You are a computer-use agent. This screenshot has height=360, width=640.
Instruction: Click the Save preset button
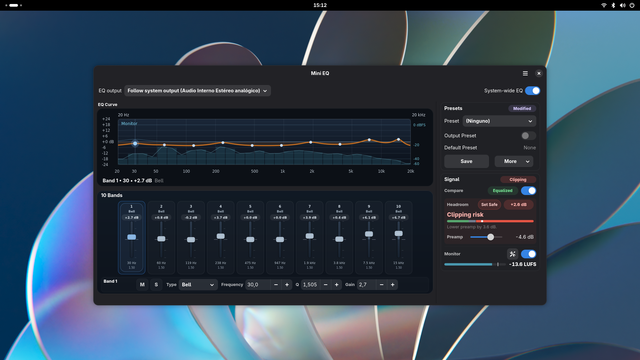[x=466, y=161]
